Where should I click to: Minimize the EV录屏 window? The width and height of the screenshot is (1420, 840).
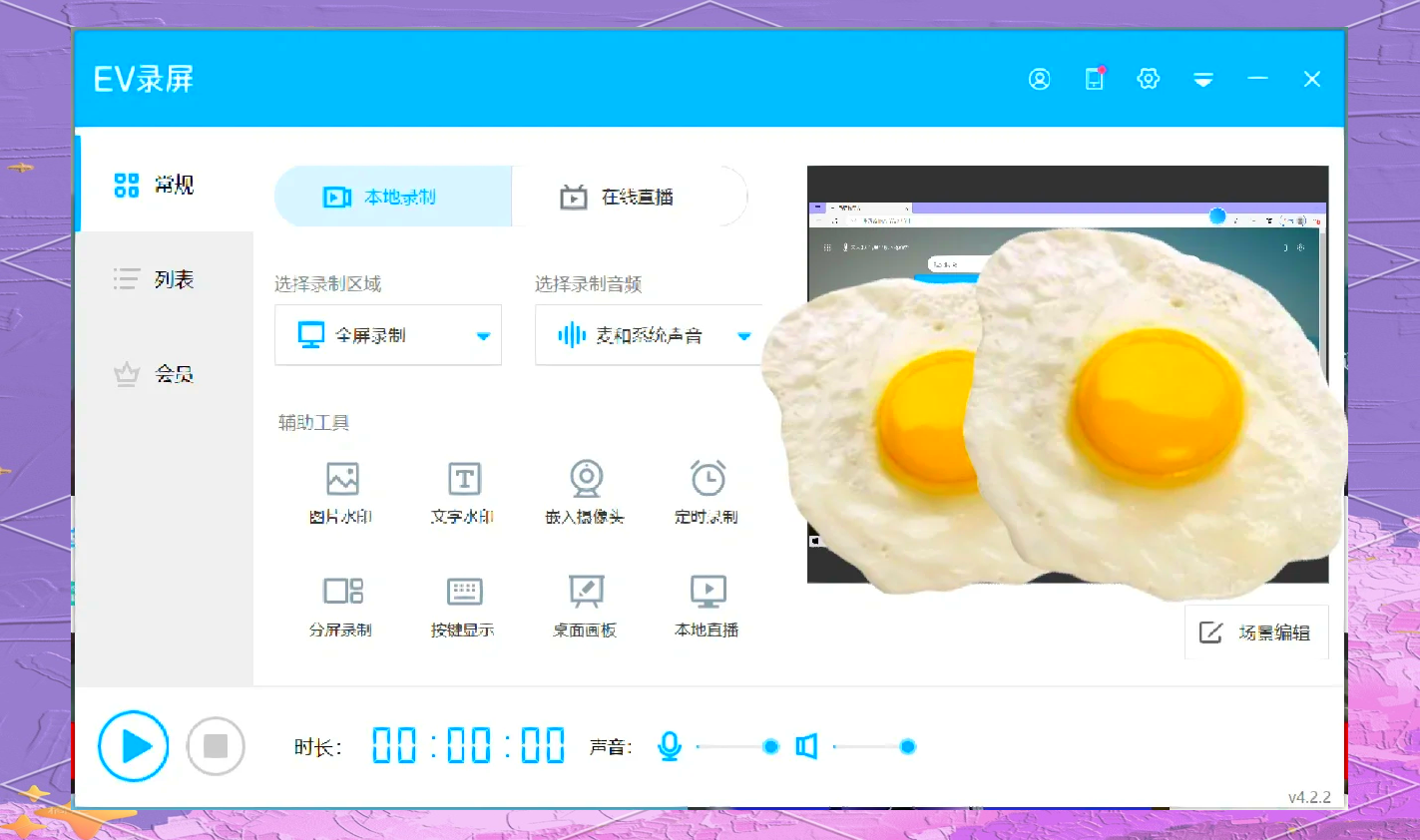coord(1257,79)
